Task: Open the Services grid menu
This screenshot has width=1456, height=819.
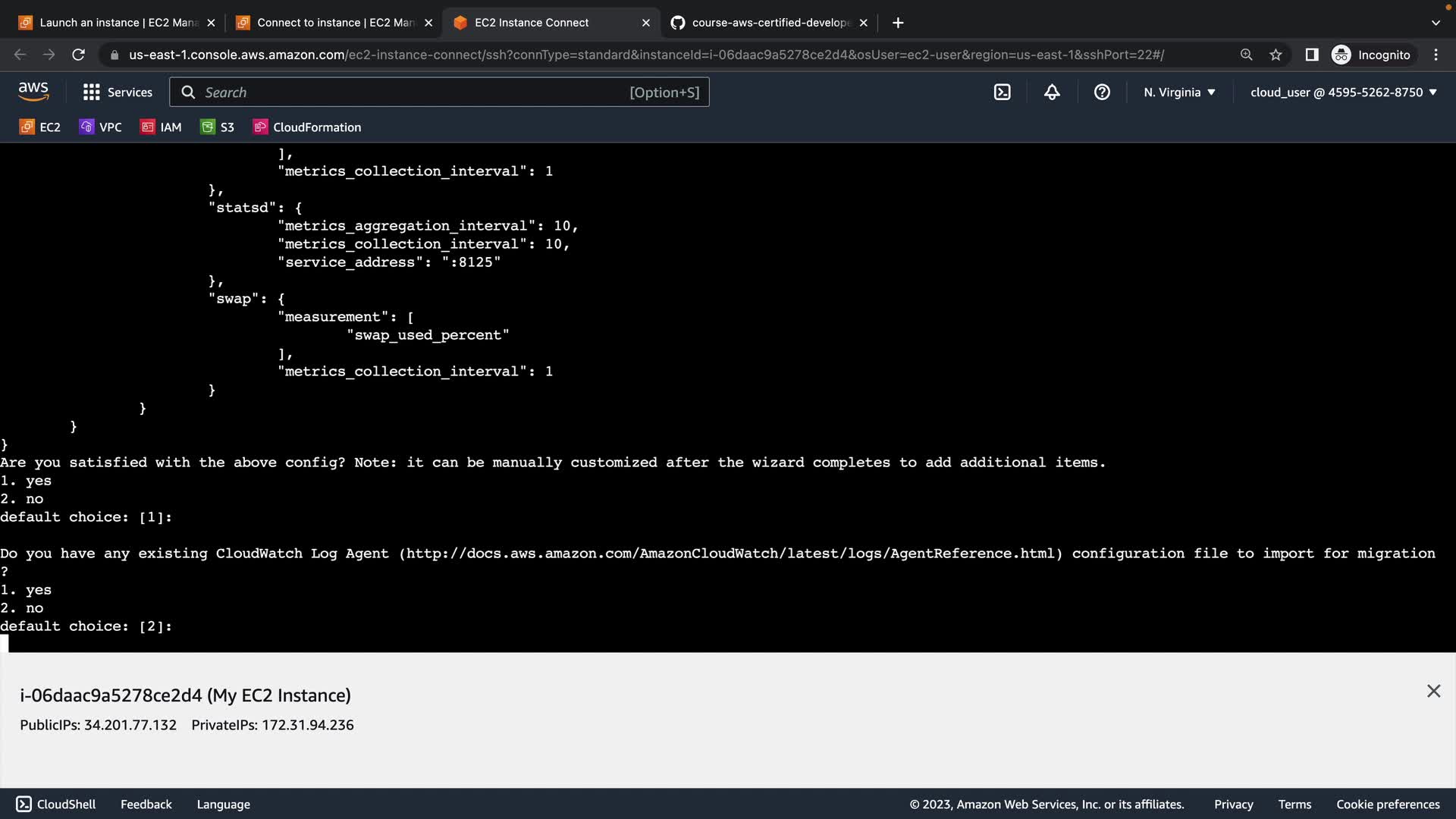Action: pyautogui.click(x=117, y=93)
